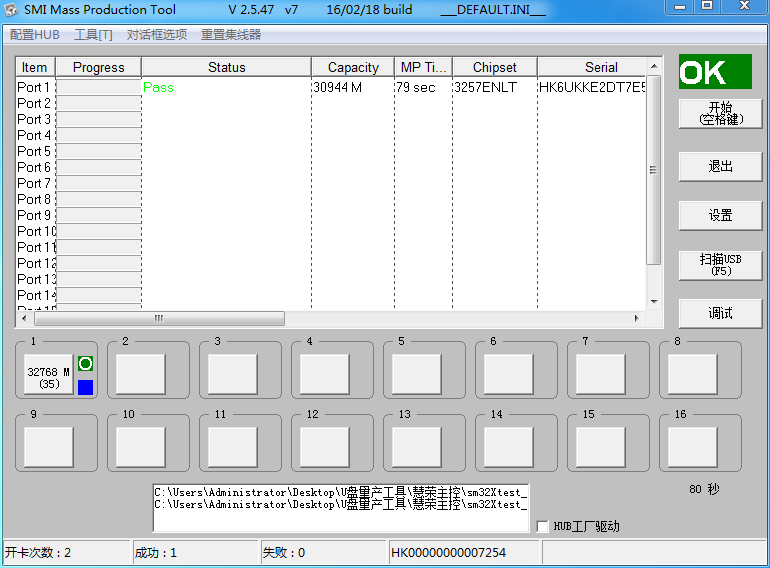The height and width of the screenshot is (568, 770).
Task: Click the 调试 debug button
Action: point(720,313)
